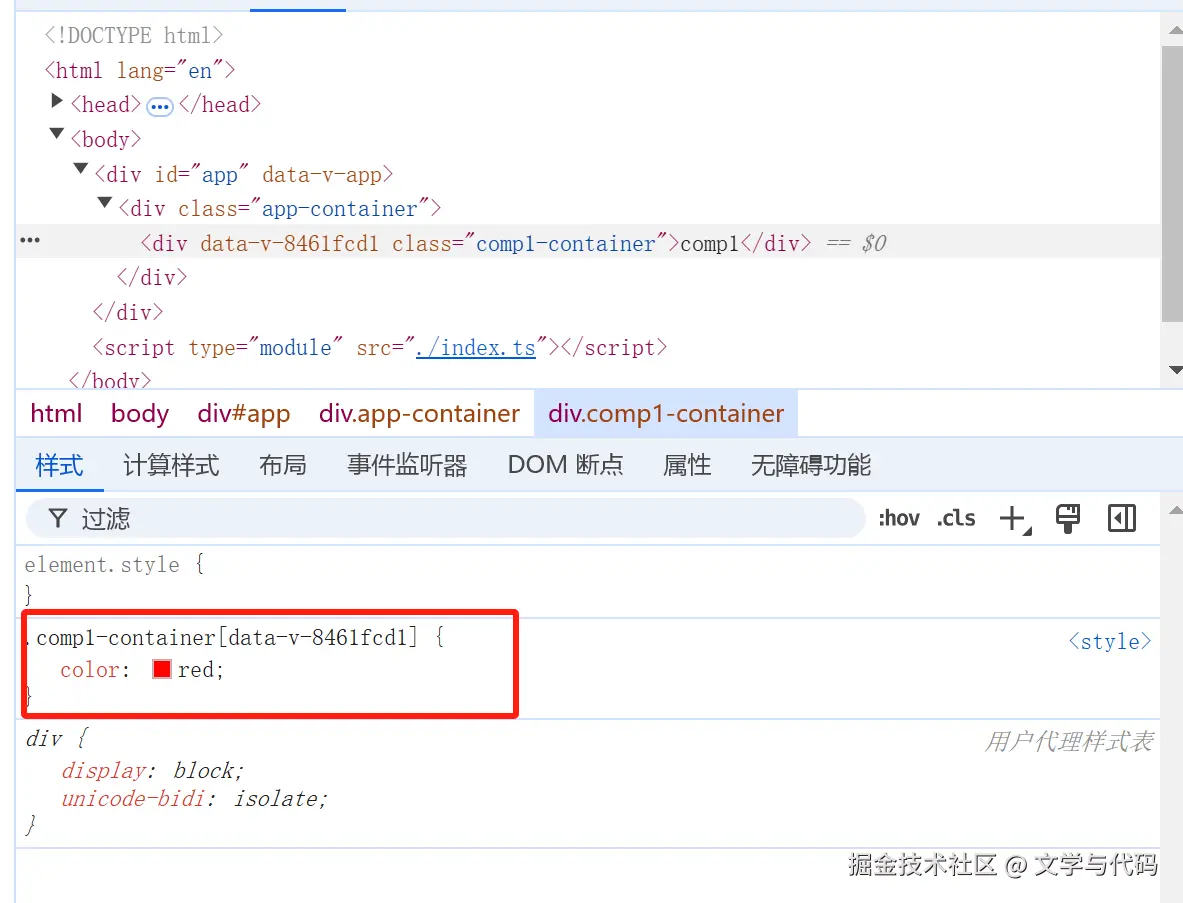The image size is (1183, 903).
Task: Click the 用户代理样式表 label
Action: pyautogui.click(x=1069, y=742)
